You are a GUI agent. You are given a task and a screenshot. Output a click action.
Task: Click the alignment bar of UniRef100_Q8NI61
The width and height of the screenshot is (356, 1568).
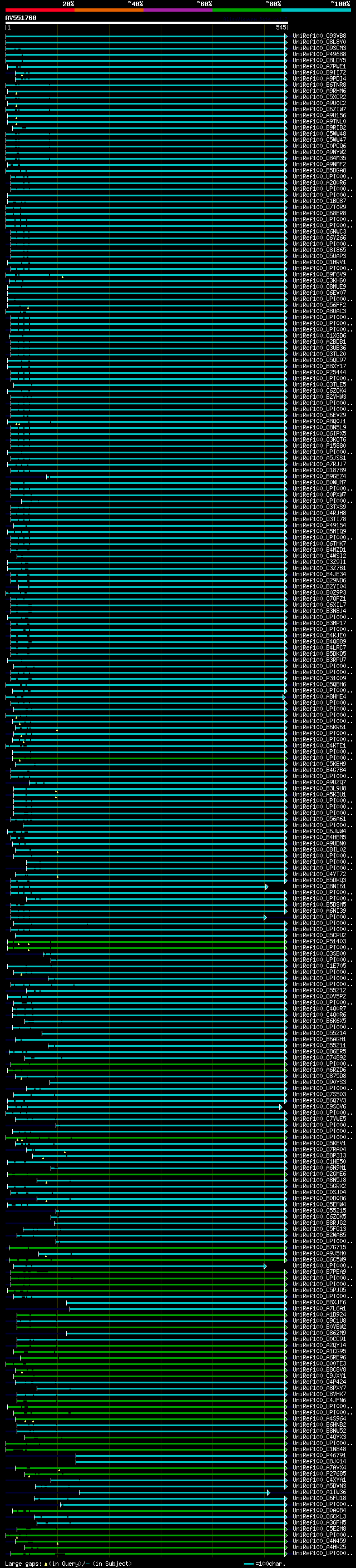point(140,887)
